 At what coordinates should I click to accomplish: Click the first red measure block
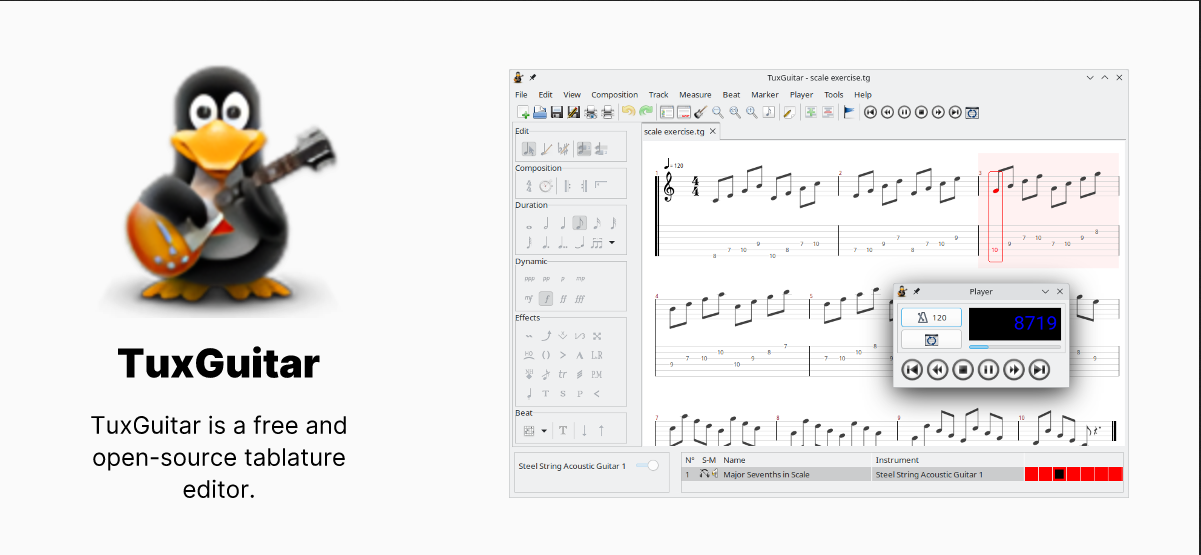tap(1032, 474)
